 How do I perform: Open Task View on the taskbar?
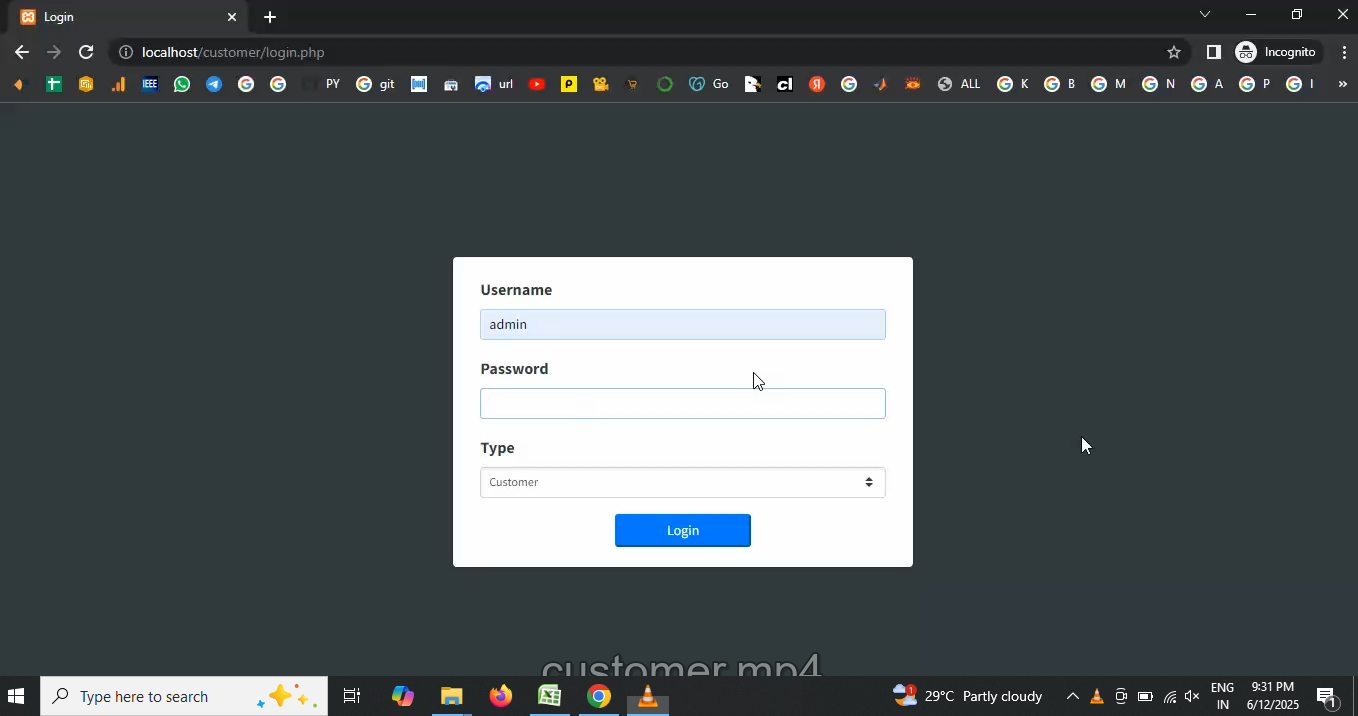(x=352, y=696)
